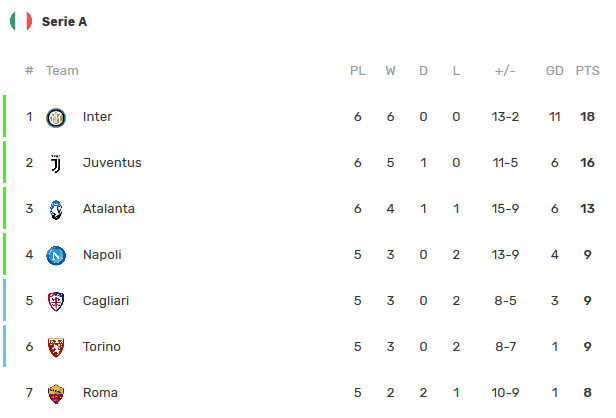This screenshot has height=418, width=616.
Task: Click the Cagliari club crest
Action: tap(56, 301)
